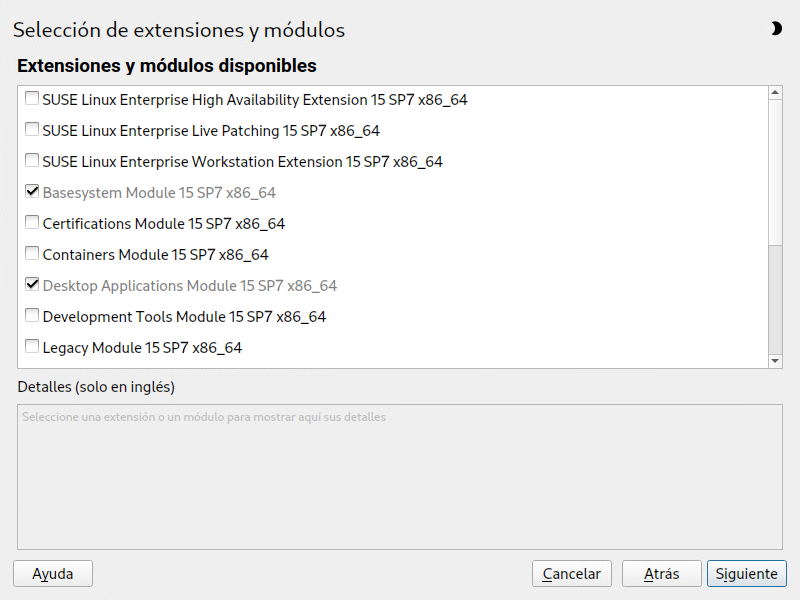
Task: Cancel installation with Cancelar button
Action: coord(571,573)
